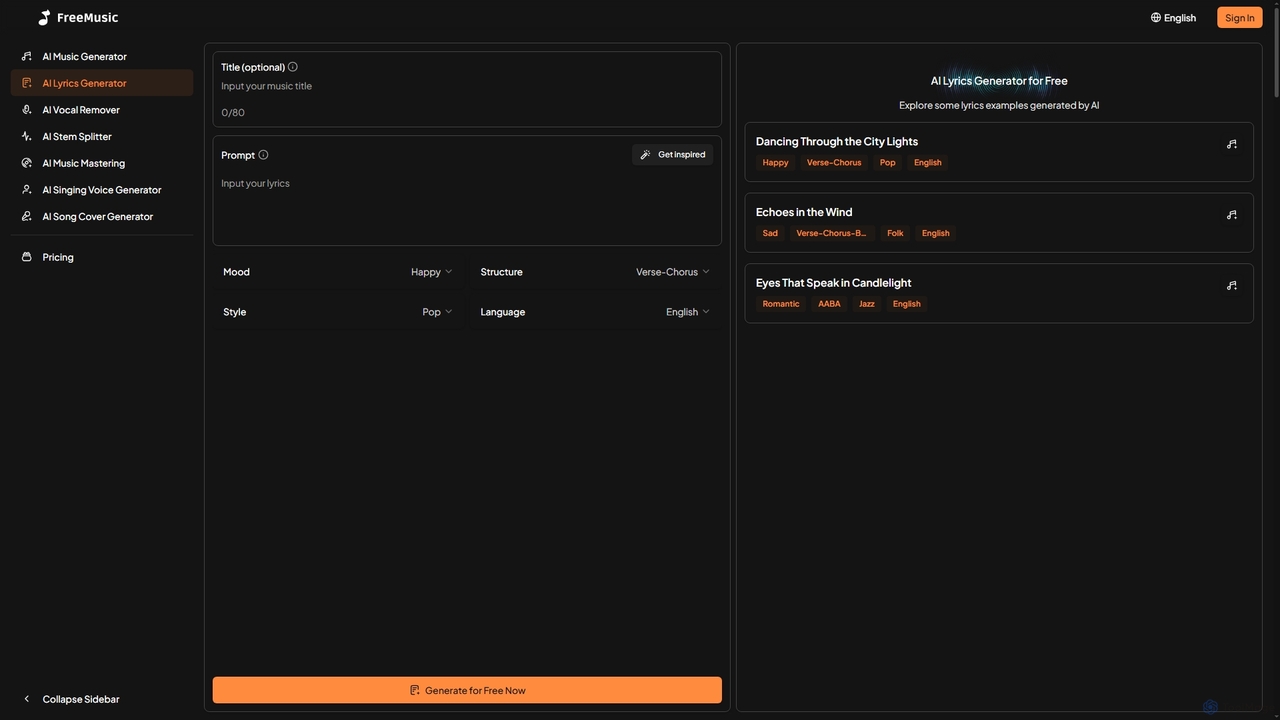Click the magic wand icon in Get inspired
The width and height of the screenshot is (1280, 720).
(x=646, y=155)
